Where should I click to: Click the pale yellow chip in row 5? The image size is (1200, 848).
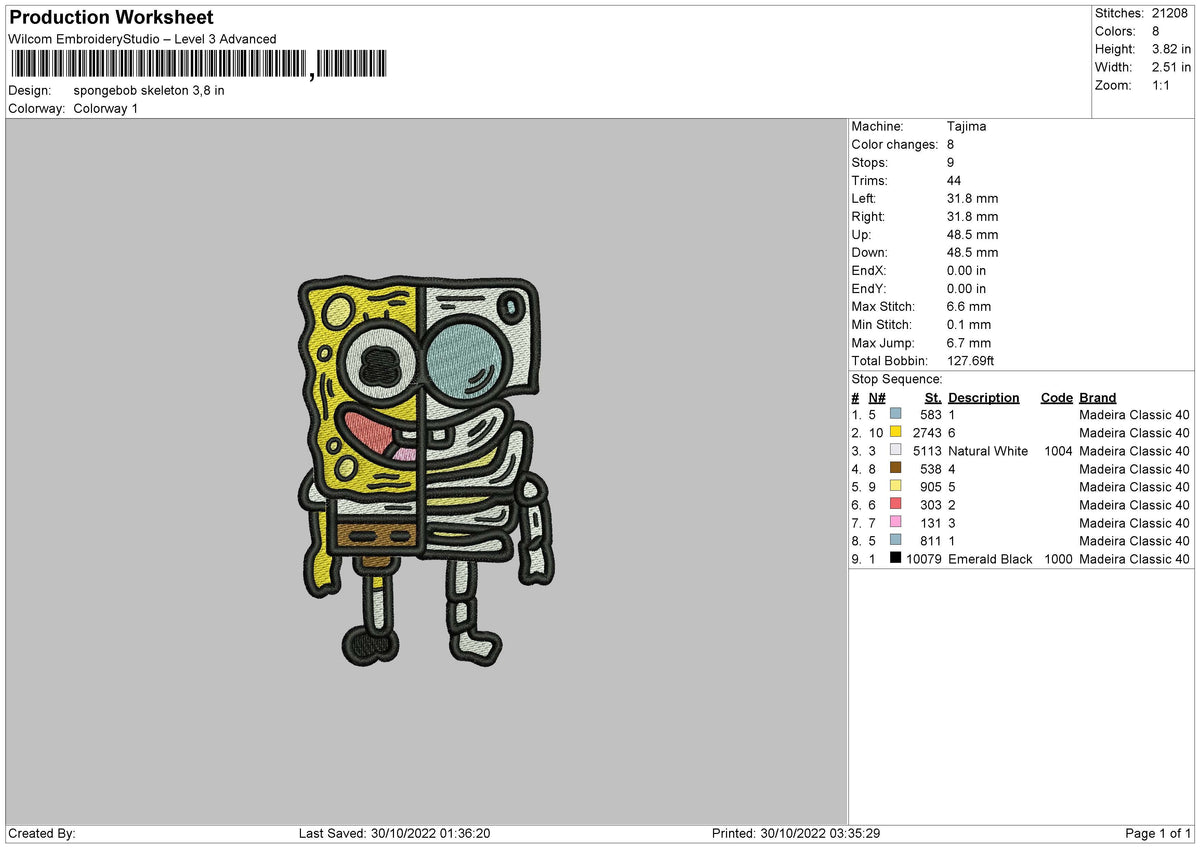[896, 487]
